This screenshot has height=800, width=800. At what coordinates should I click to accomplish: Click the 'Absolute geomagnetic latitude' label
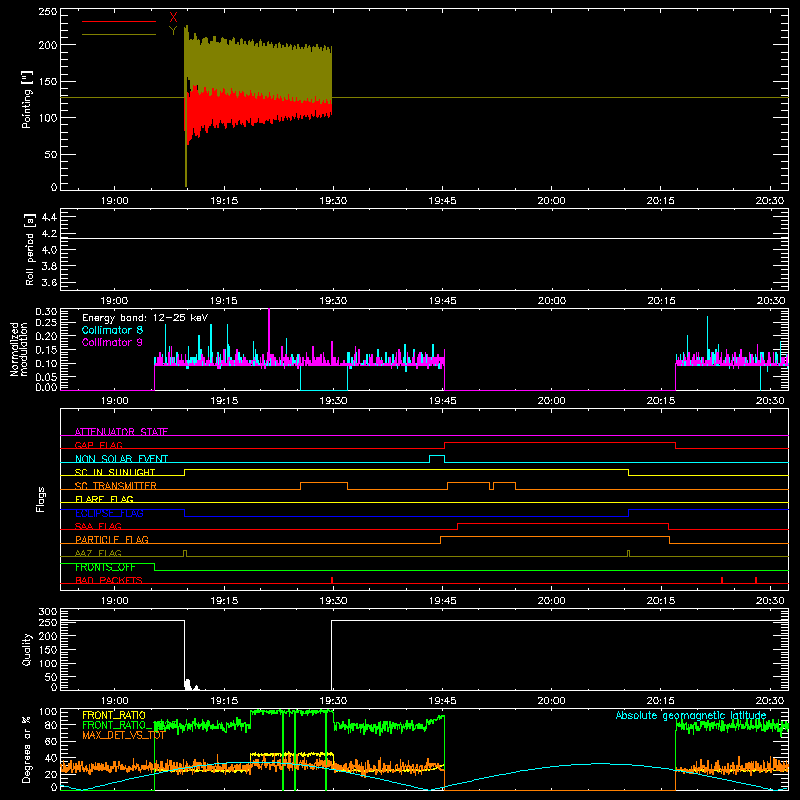click(x=691, y=716)
